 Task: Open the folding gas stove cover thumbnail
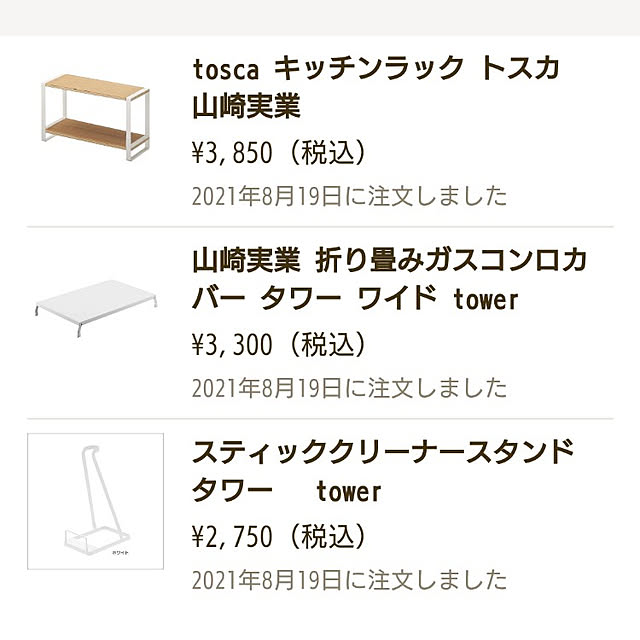[x=96, y=308]
